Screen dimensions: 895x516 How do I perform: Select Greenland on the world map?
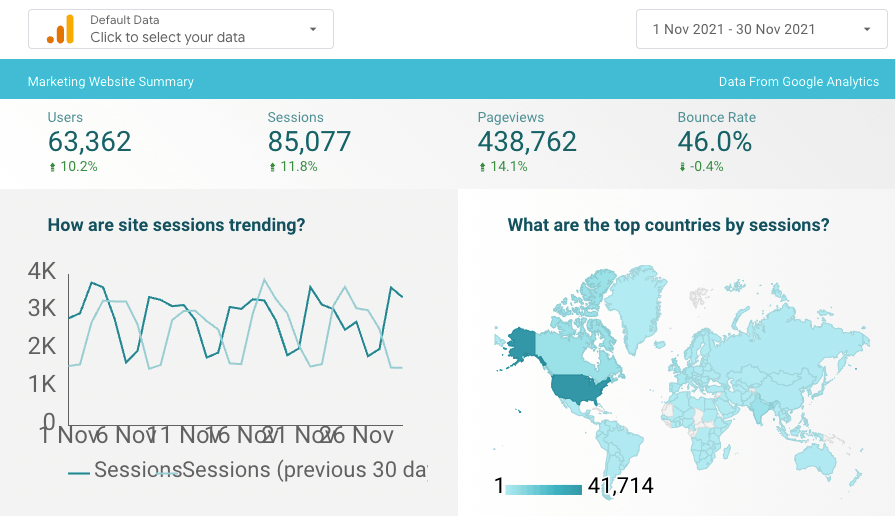638,303
